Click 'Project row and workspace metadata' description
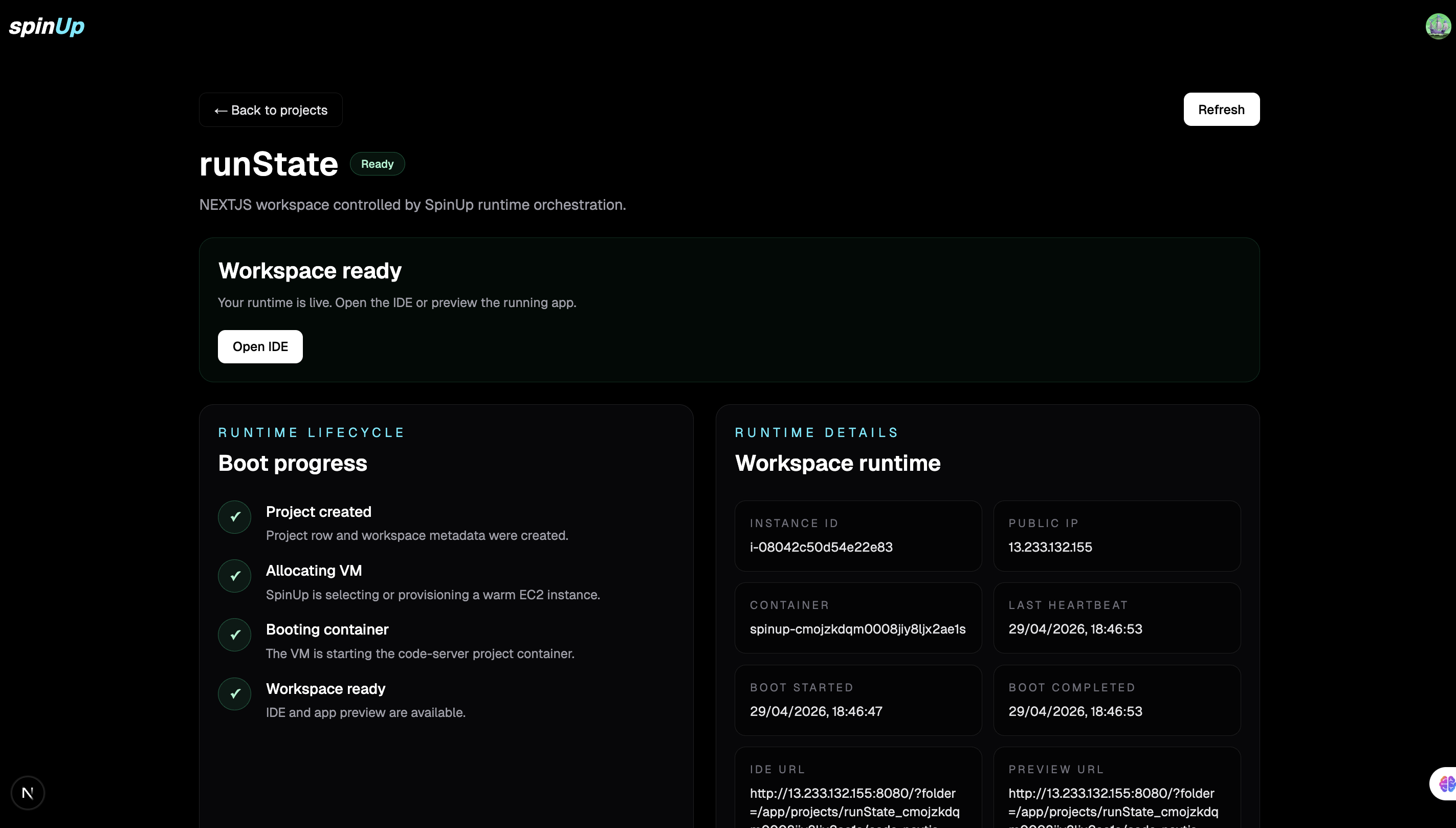Screen dimensions: 1456x828 [417, 536]
